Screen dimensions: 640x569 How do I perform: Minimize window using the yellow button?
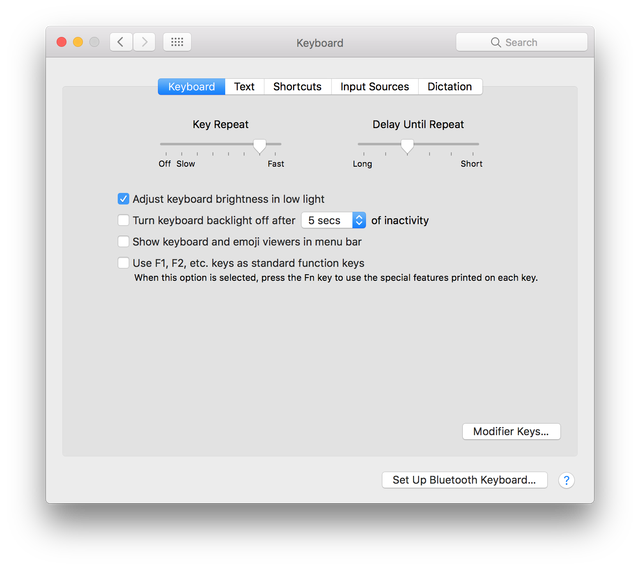click(78, 42)
